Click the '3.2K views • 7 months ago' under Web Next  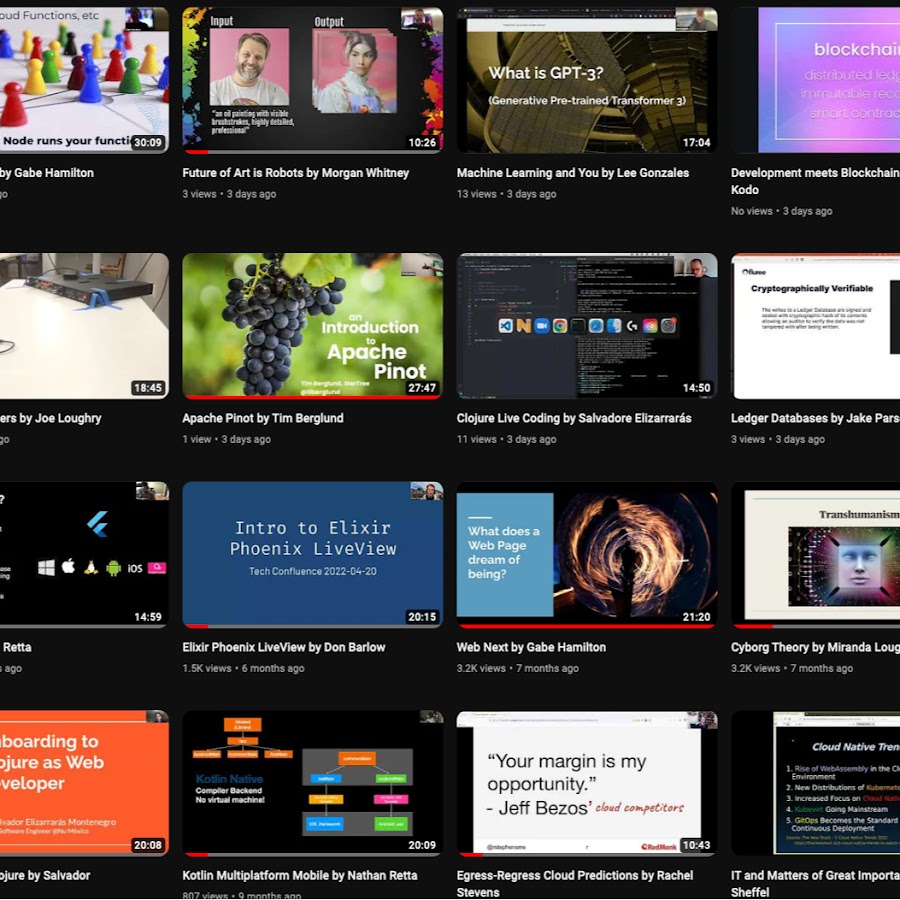click(518, 668)
